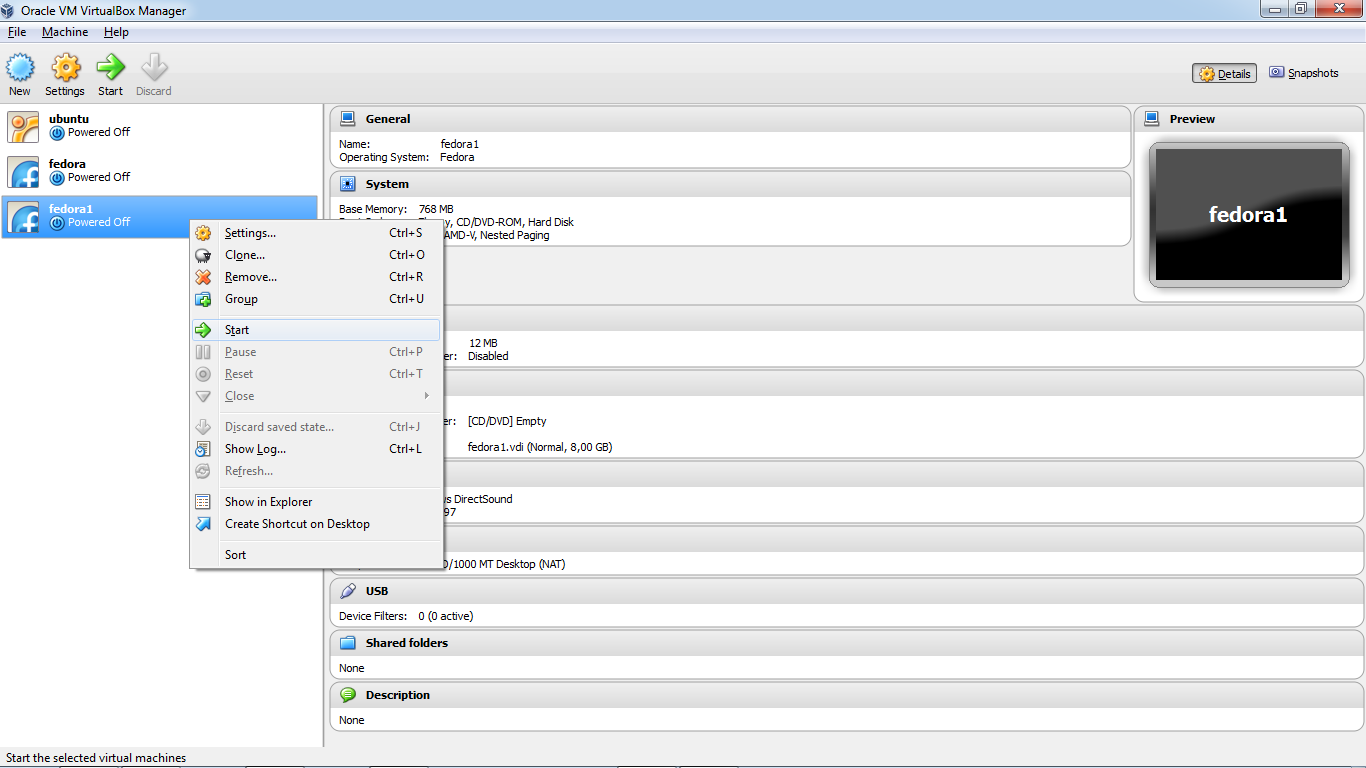The width and height of the screenshot is (1366, 768).
Task: Click the New virtual machine toolbar icon
Action: point(20,68)
